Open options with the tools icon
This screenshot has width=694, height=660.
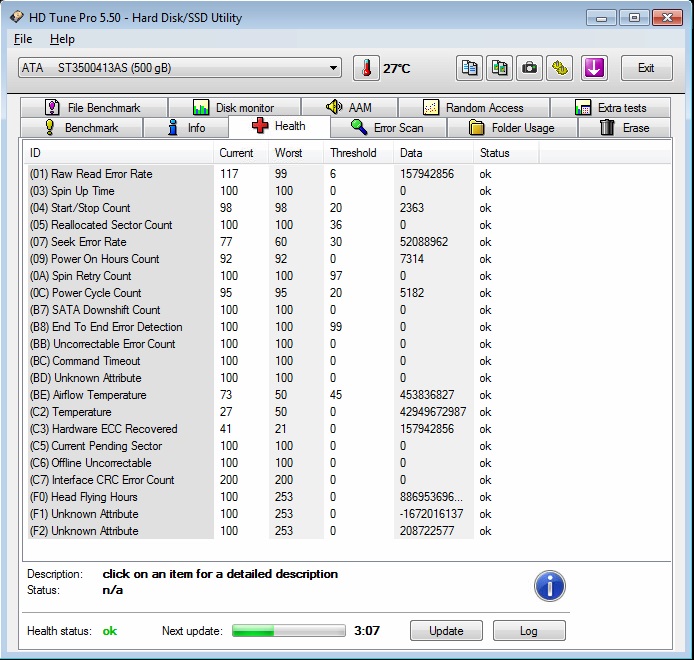pos(559,68)
